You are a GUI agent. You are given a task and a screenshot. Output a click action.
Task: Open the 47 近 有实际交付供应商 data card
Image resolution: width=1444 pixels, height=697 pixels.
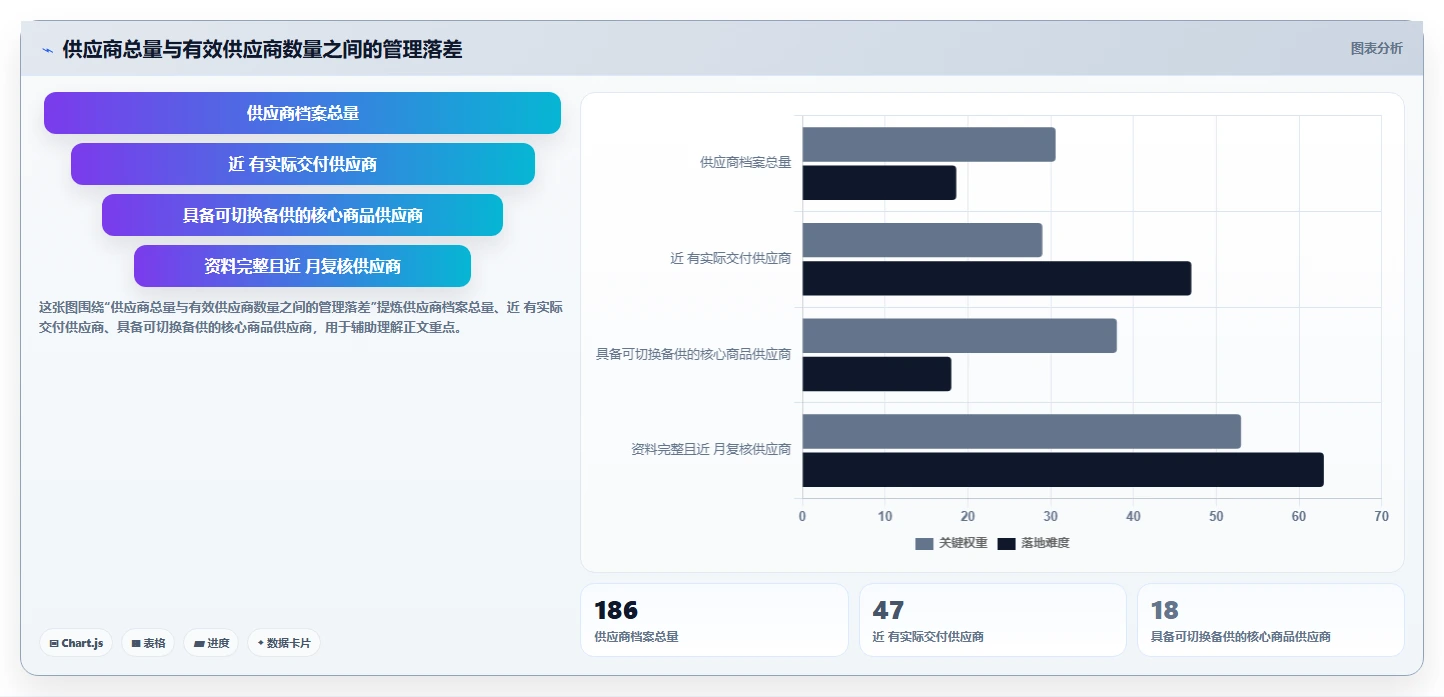coord(992,620)
